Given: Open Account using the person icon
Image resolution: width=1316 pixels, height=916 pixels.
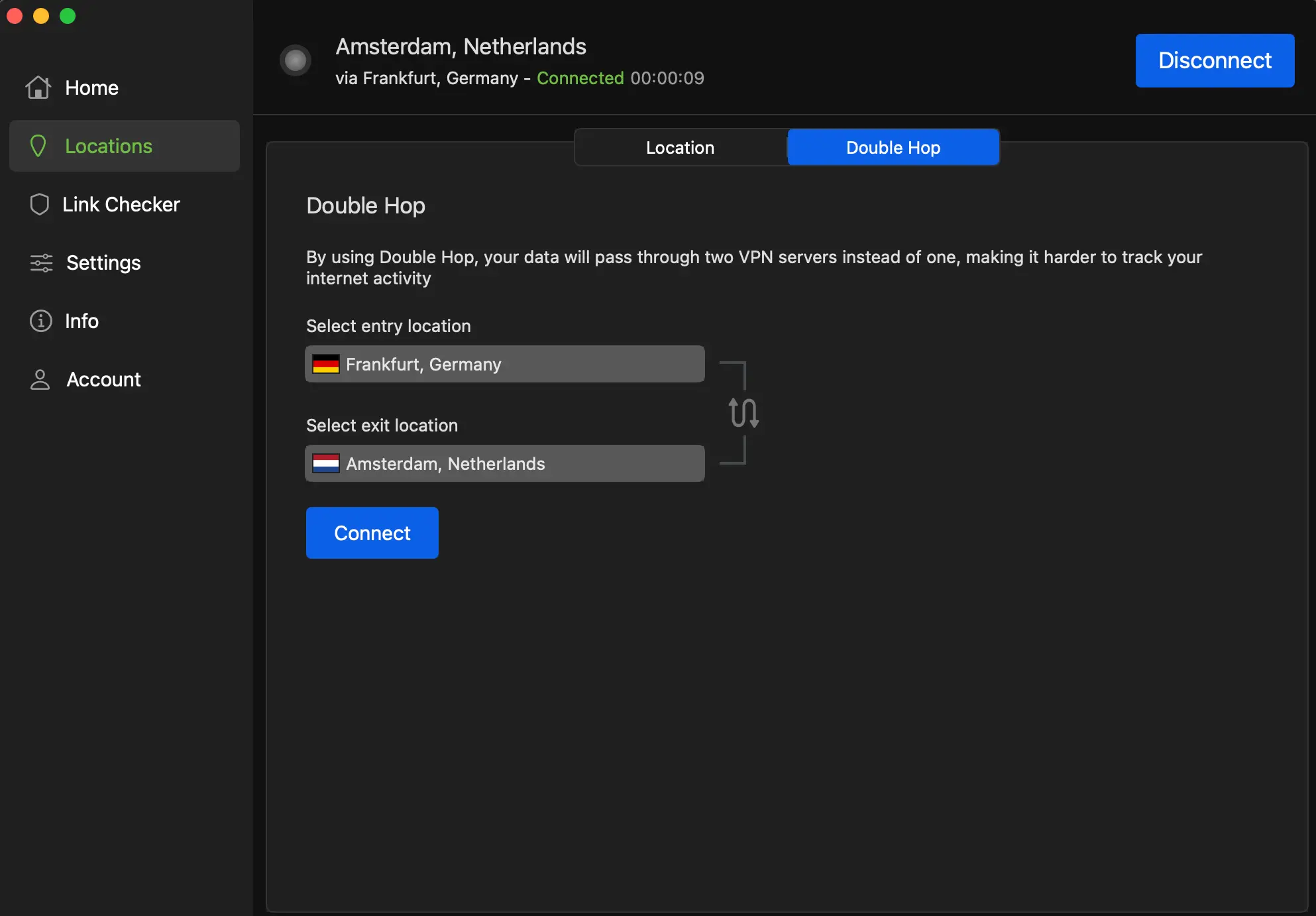Looking at the screenshot, I should (40, 379).
